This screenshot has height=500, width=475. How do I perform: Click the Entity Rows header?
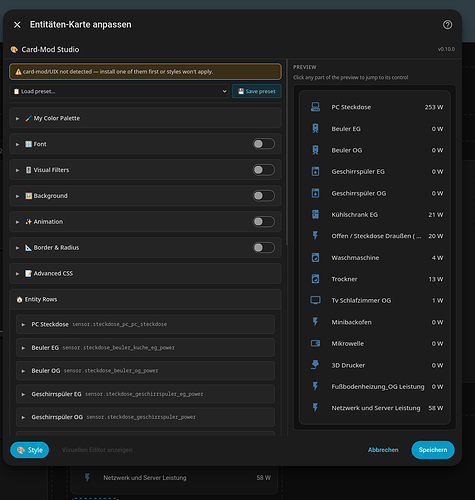(x=145, y=299)
